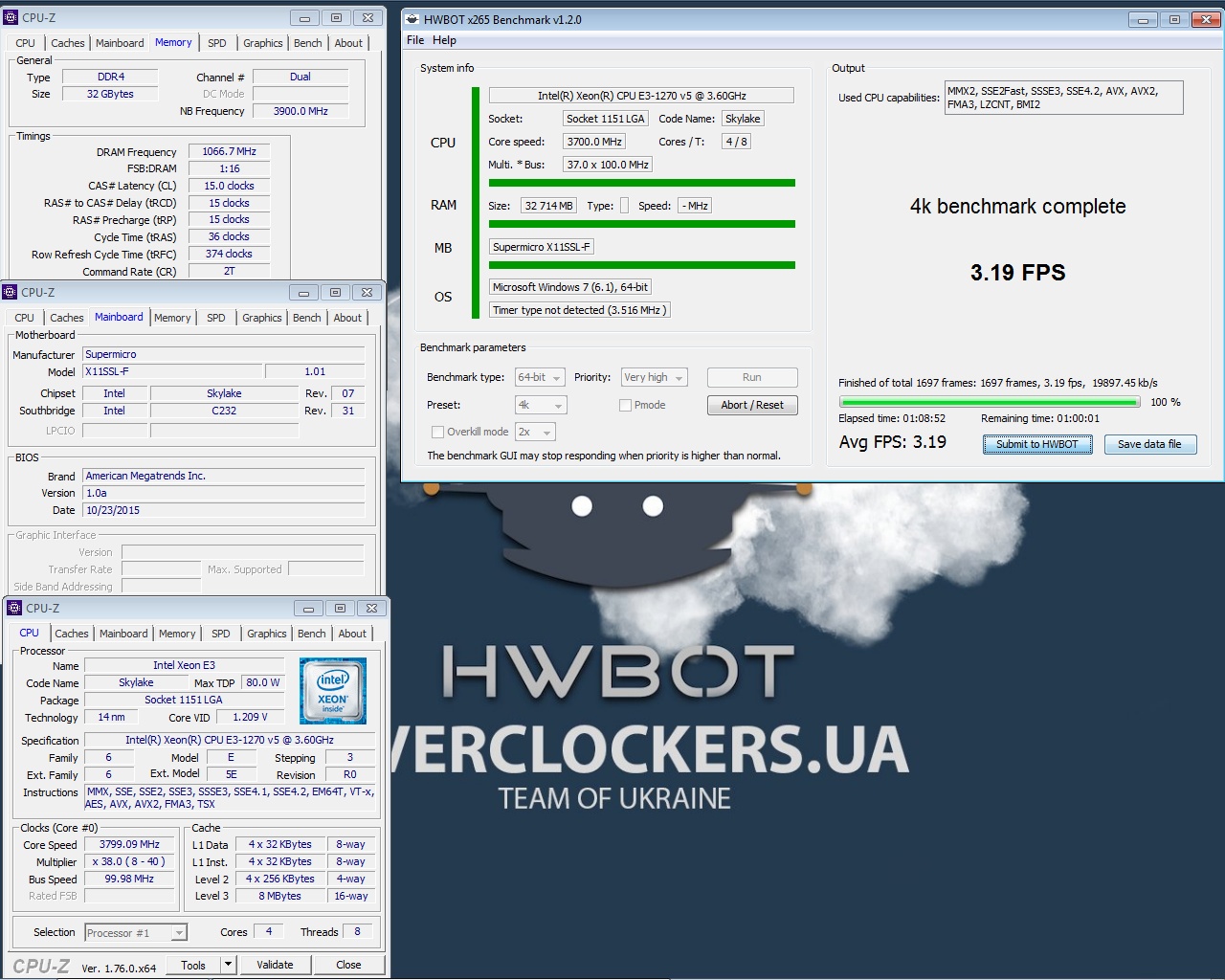Click the Used CPU capabilities text box
This screenshot has width=1225, height=980.
click(1064, 98)
